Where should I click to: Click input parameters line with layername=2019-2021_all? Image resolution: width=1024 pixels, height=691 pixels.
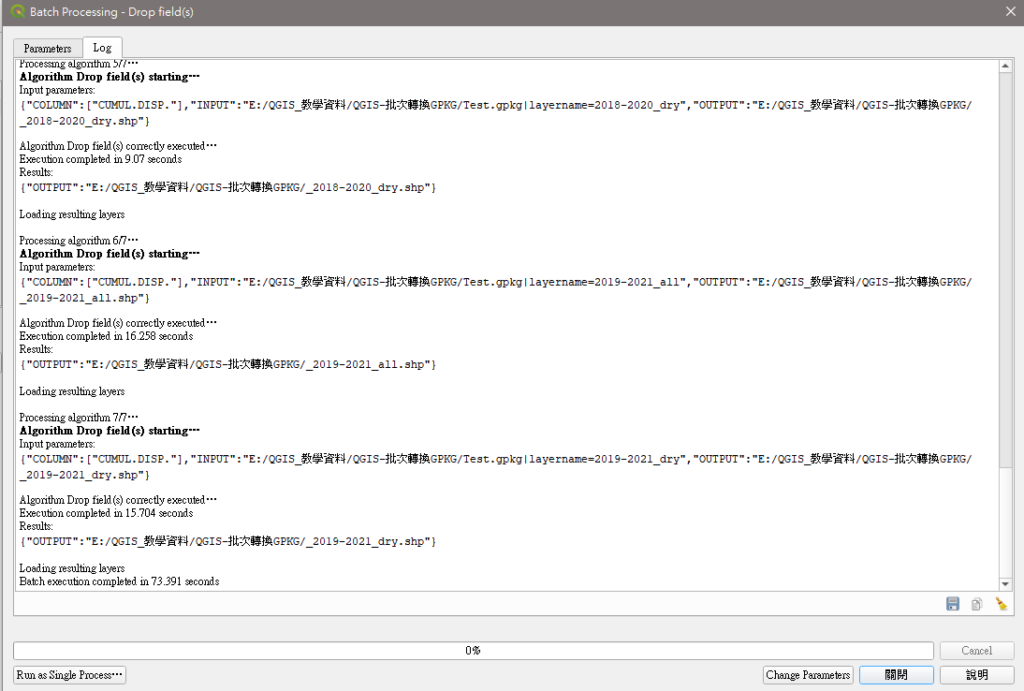496,290
